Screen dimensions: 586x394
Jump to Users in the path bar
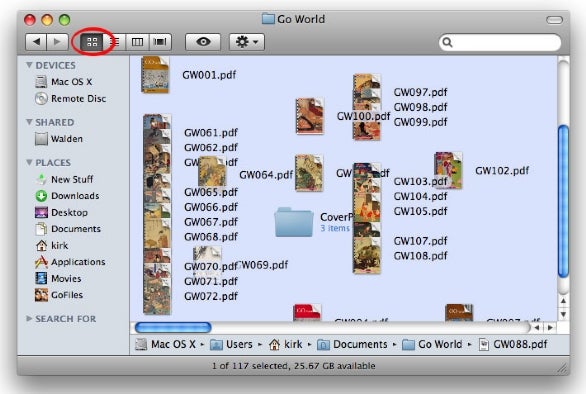tap(231, 344)
